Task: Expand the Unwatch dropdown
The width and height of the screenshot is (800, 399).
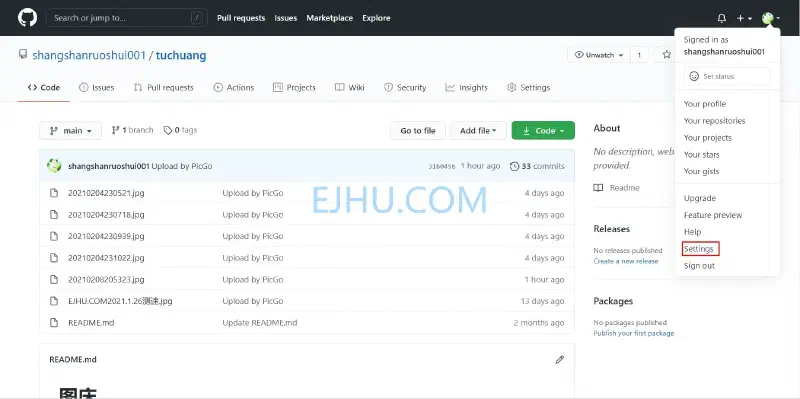Action: pos(599,55)
